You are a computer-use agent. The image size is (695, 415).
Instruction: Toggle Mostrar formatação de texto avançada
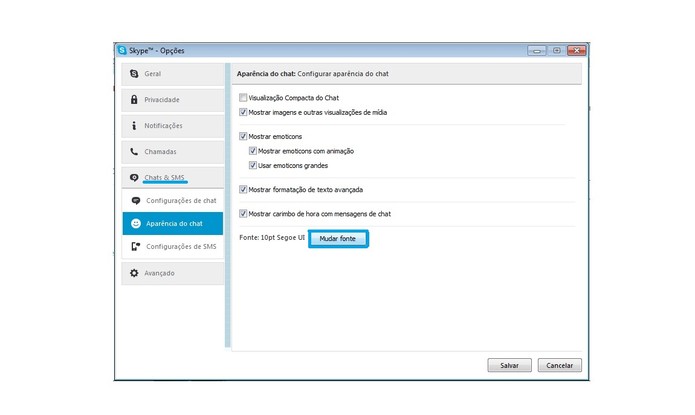[243, 189]
